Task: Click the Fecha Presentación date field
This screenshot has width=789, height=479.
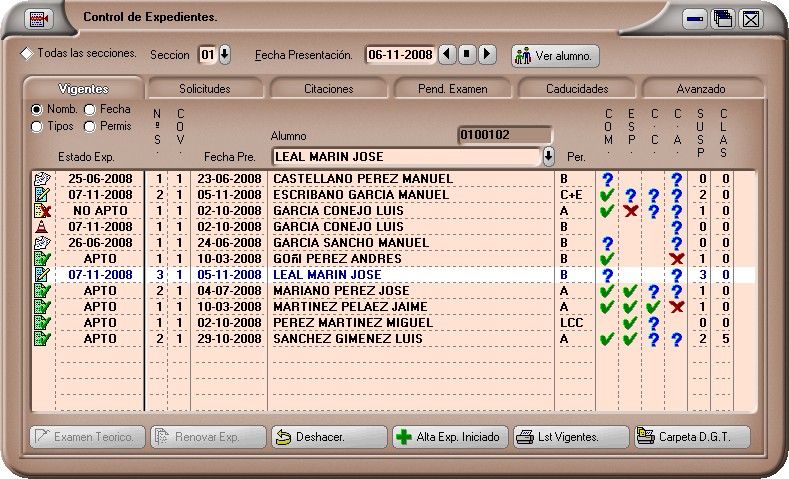Action: 400,55
